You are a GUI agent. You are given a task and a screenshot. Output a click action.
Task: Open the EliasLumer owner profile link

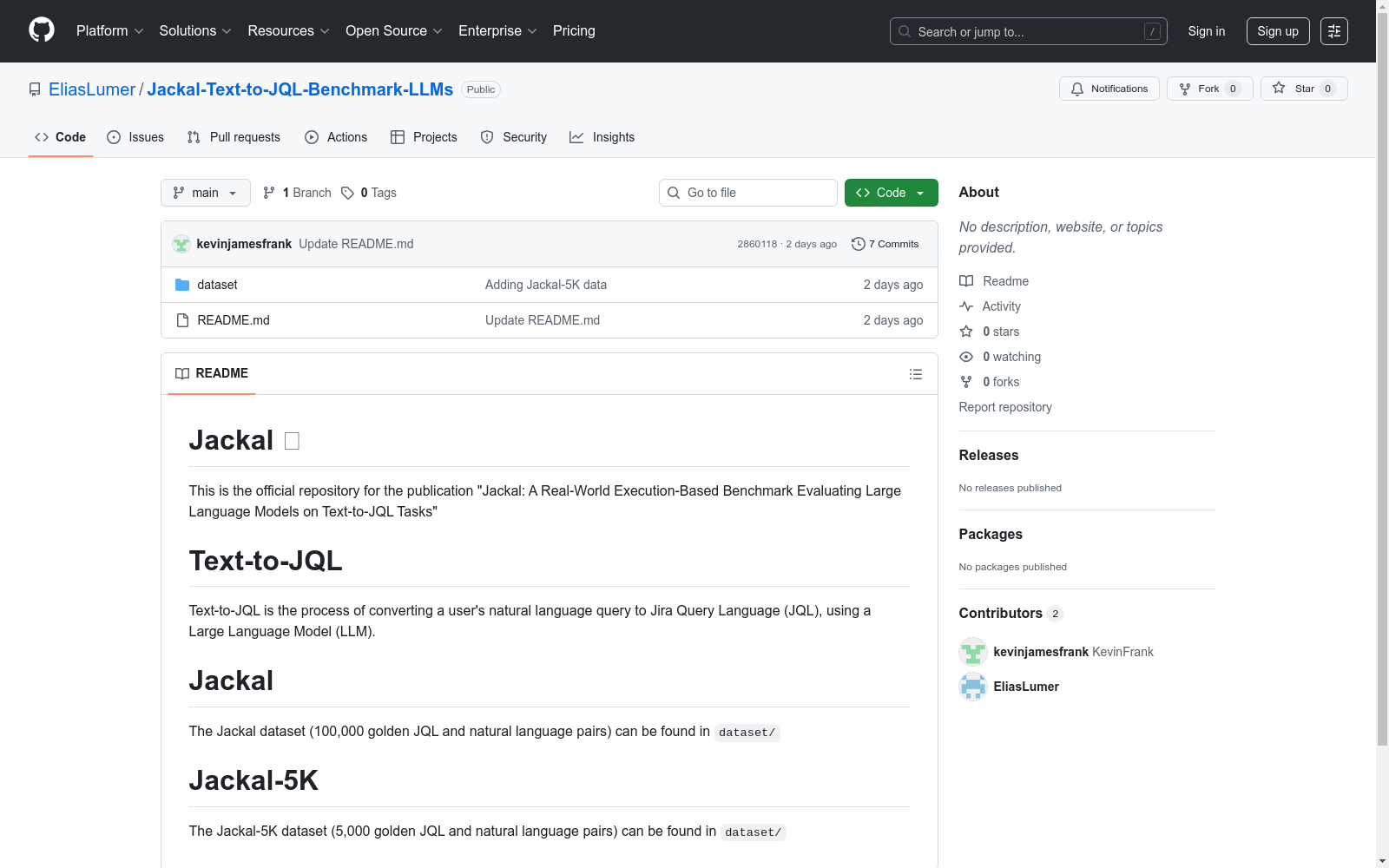(x=92, y=89)
